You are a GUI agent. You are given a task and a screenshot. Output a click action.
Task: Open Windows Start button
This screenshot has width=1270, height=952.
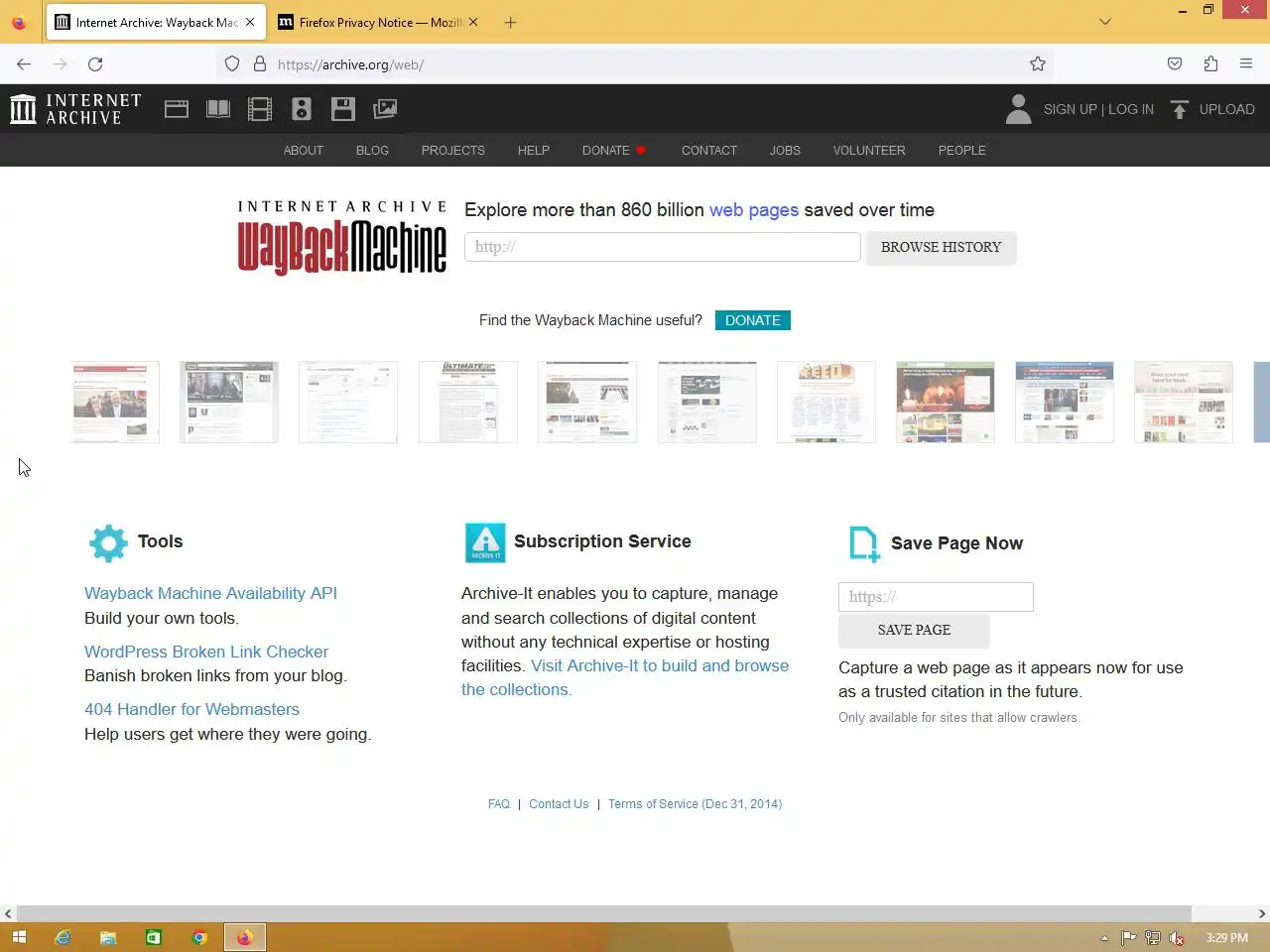click(x=19, y=937)
